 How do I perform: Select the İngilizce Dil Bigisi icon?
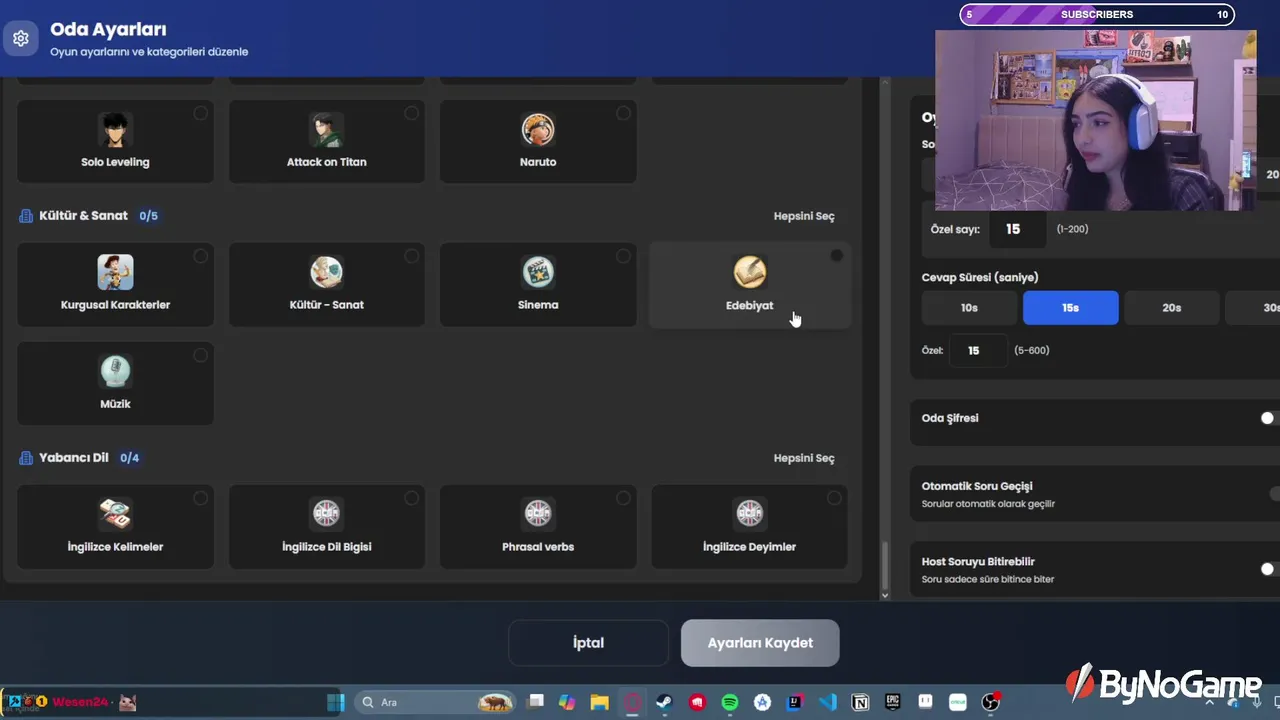coord(326,514)
